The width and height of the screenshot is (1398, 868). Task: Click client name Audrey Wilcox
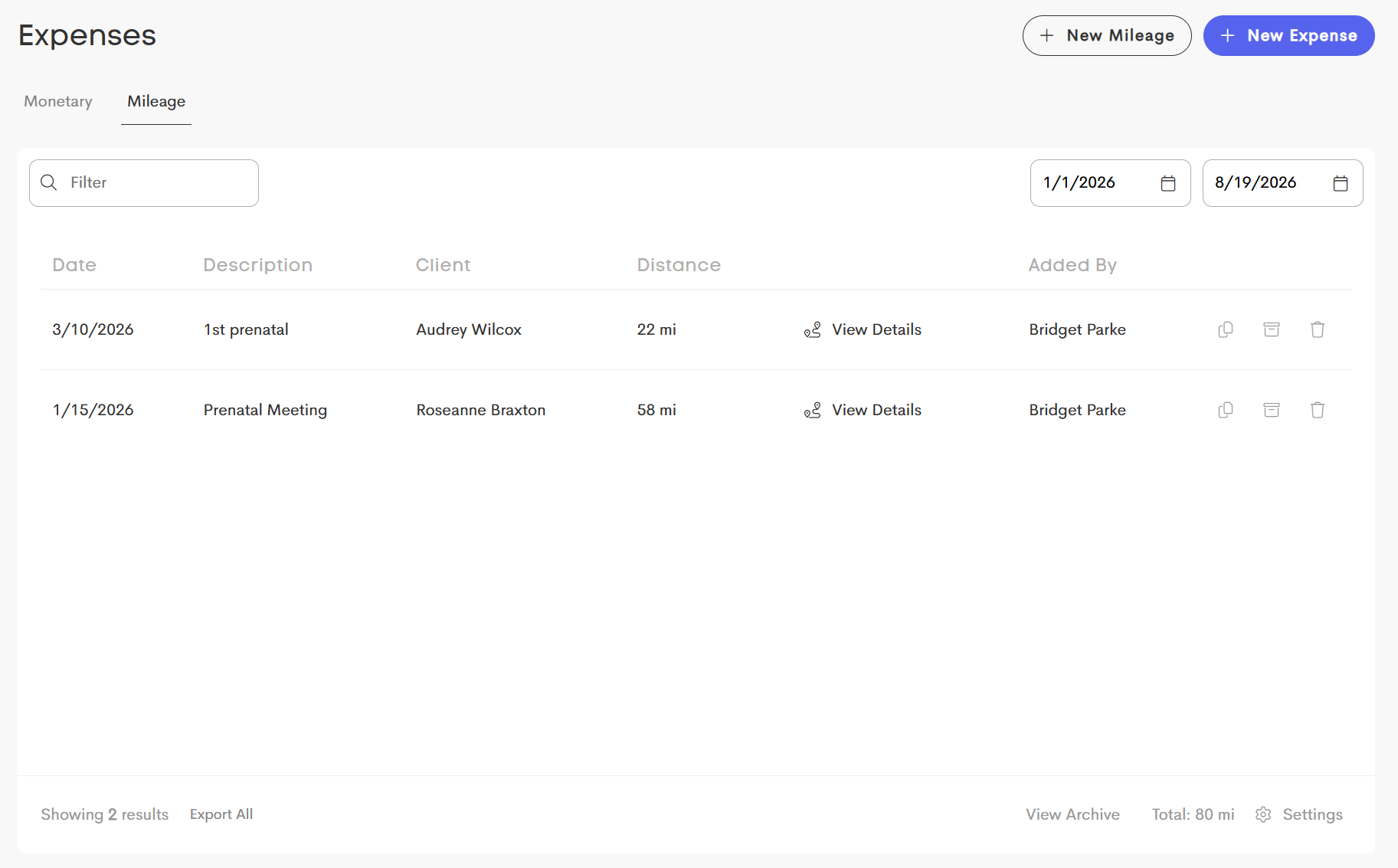[469, 329]
